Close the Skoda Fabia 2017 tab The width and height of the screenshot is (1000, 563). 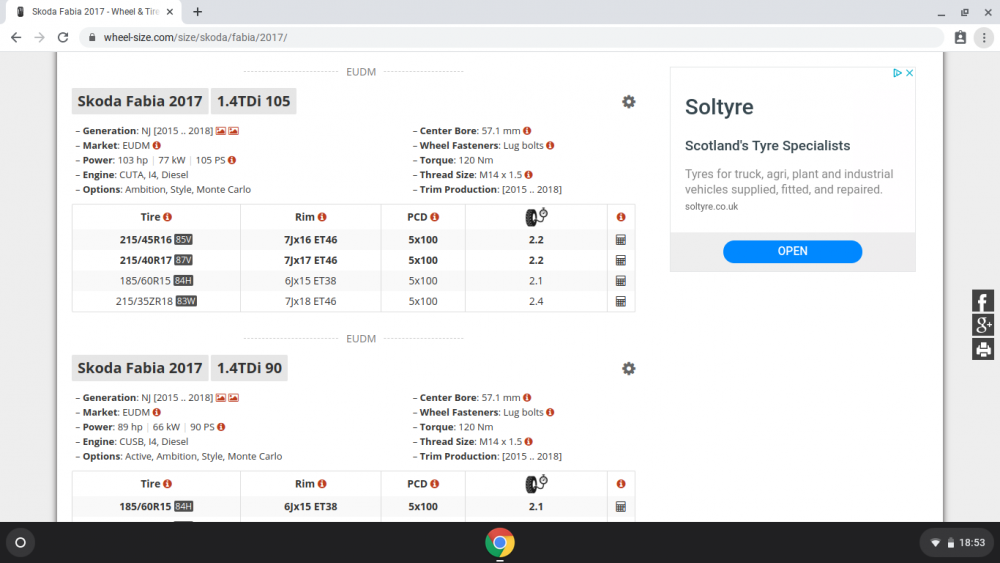[x=170, y=12]
